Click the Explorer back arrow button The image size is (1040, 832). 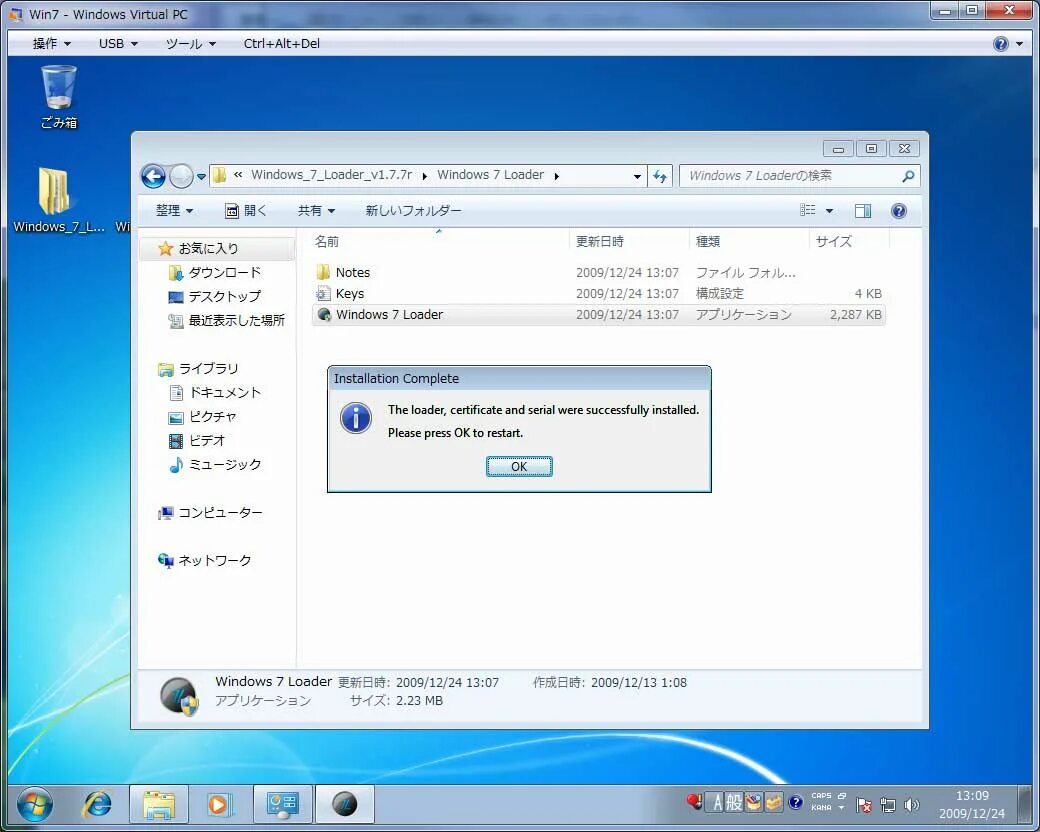tap(153, 176)
